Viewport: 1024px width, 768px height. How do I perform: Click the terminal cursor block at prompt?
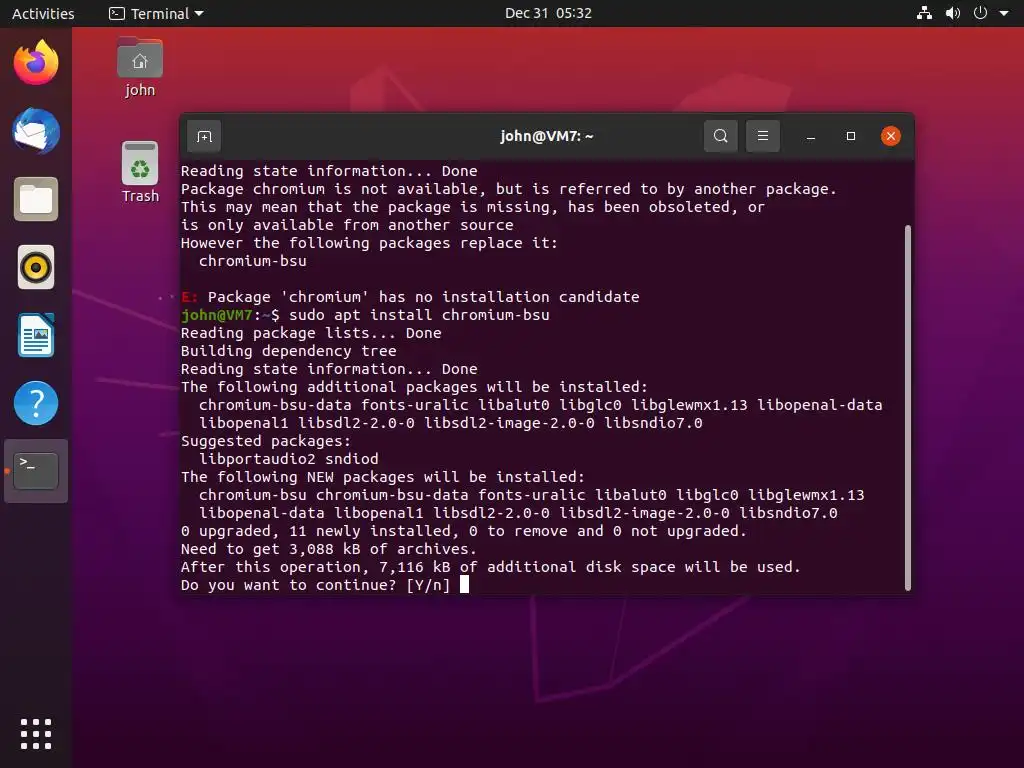pos(464,584)
